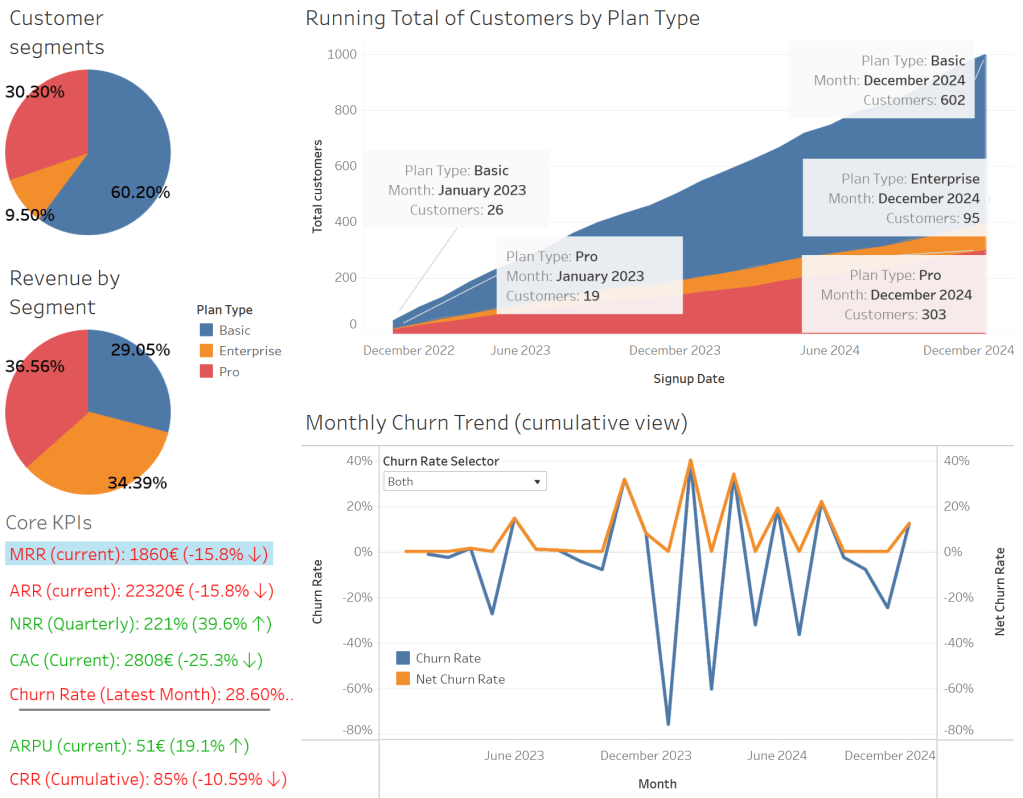
Task: Select the 60.20% slice of Customer segments pie
Action: pyautogui.click(x=125, y=150)
